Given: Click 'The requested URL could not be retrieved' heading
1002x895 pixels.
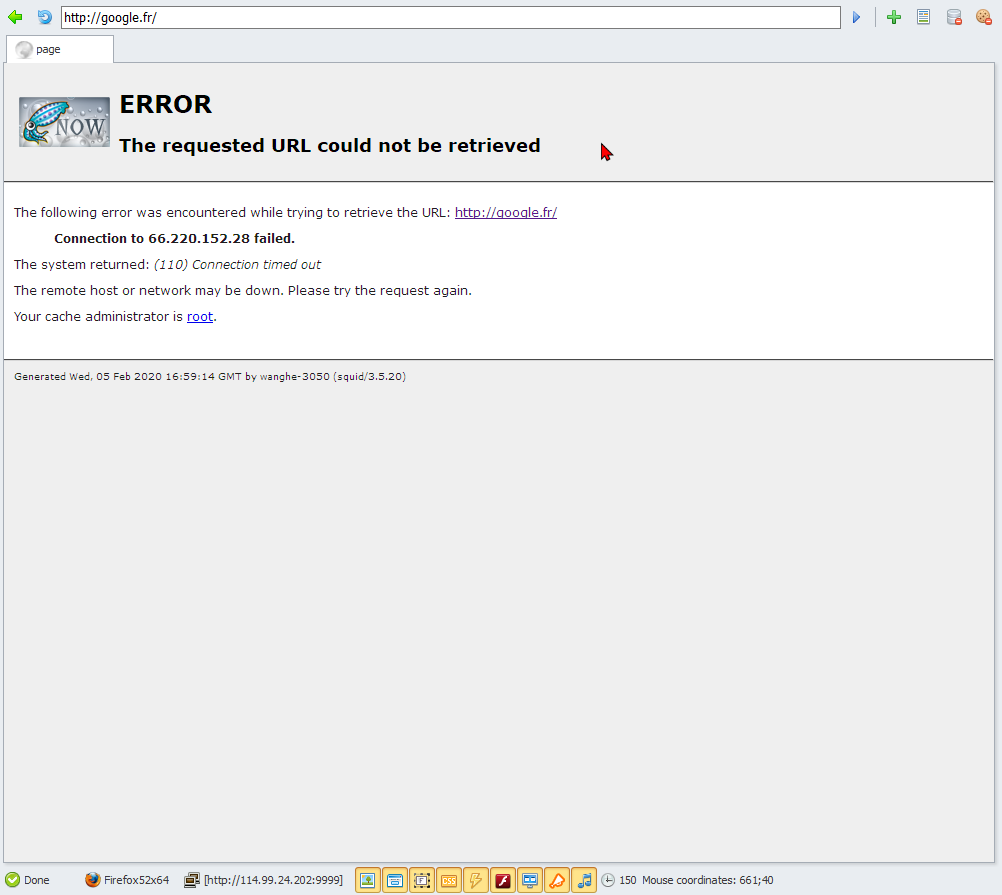Looking at the screenshot, I should tap(330, 146).
